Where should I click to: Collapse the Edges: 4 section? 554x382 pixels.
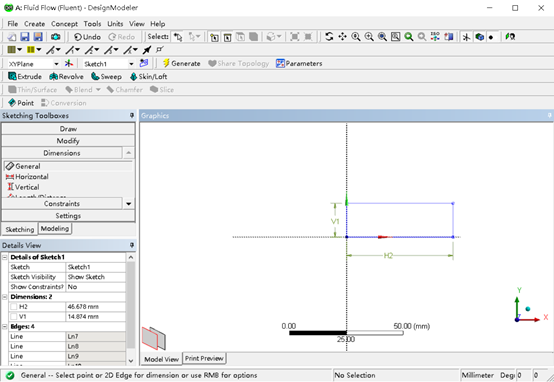pyautogui.click(x=5, y=327)
